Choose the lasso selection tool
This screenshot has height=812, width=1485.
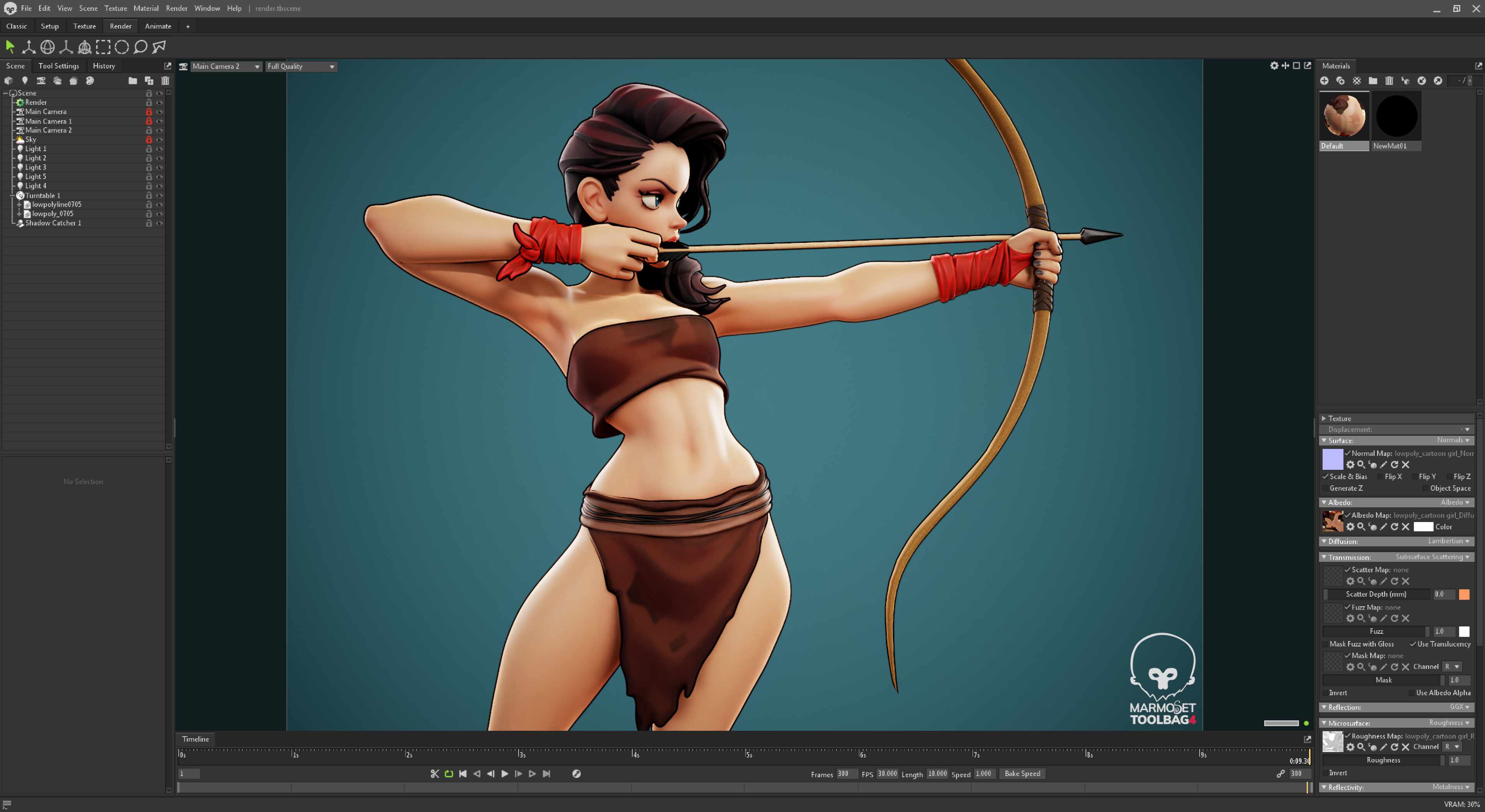[x=140, y=47]
